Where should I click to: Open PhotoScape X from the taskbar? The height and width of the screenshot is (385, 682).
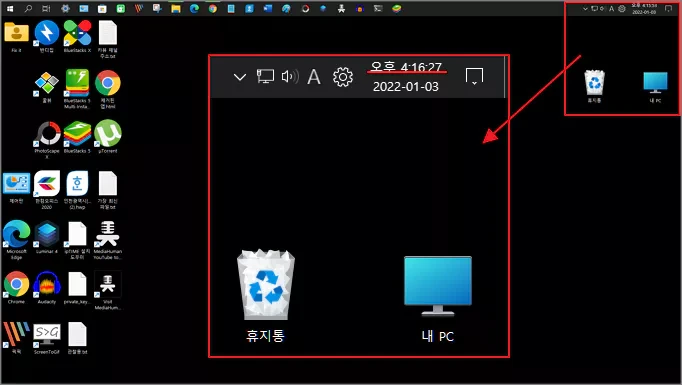[x=305, y=8]
